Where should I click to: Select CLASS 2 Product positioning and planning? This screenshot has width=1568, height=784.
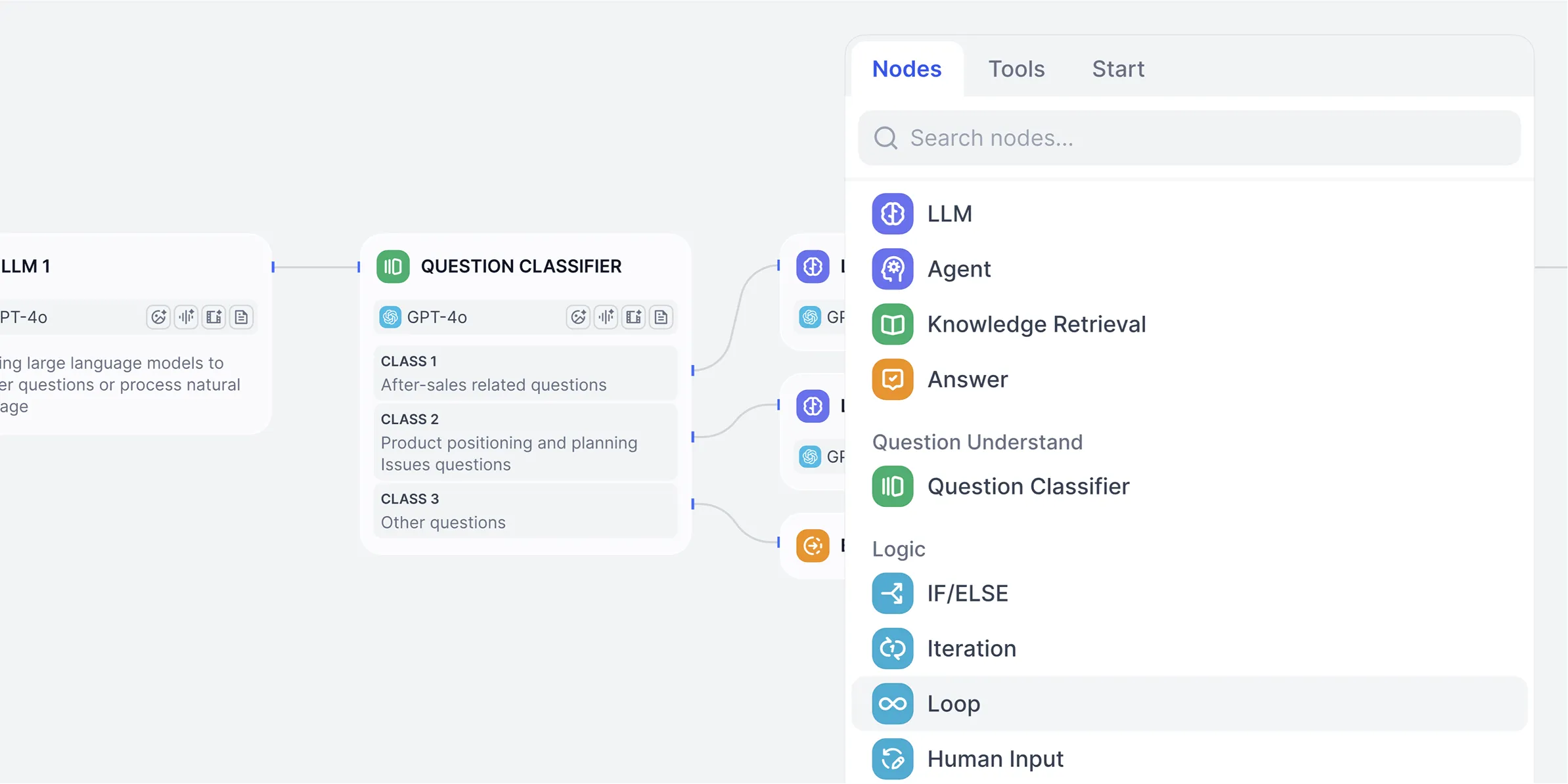(525, 441)
